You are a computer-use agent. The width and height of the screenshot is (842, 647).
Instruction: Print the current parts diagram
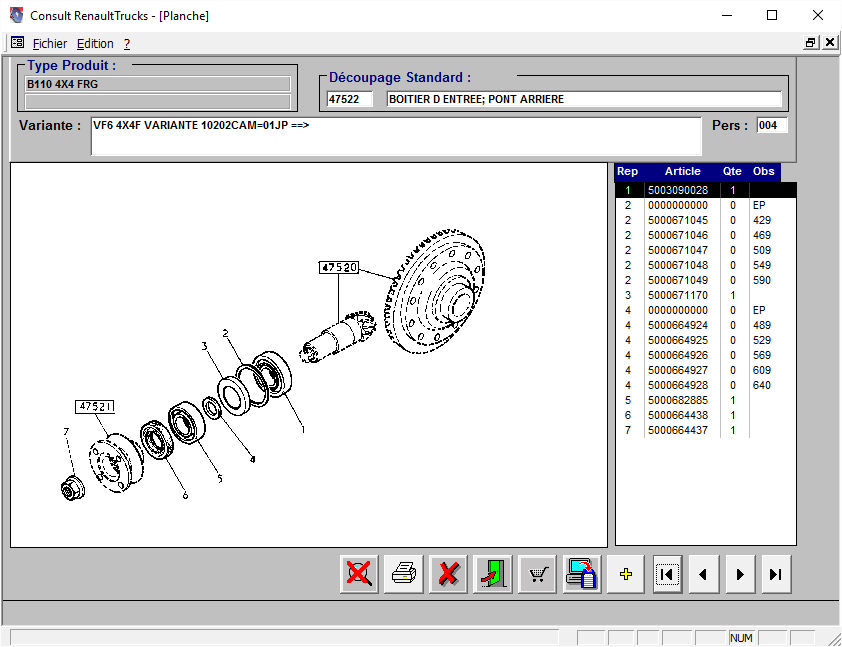[x=404, y=575]
